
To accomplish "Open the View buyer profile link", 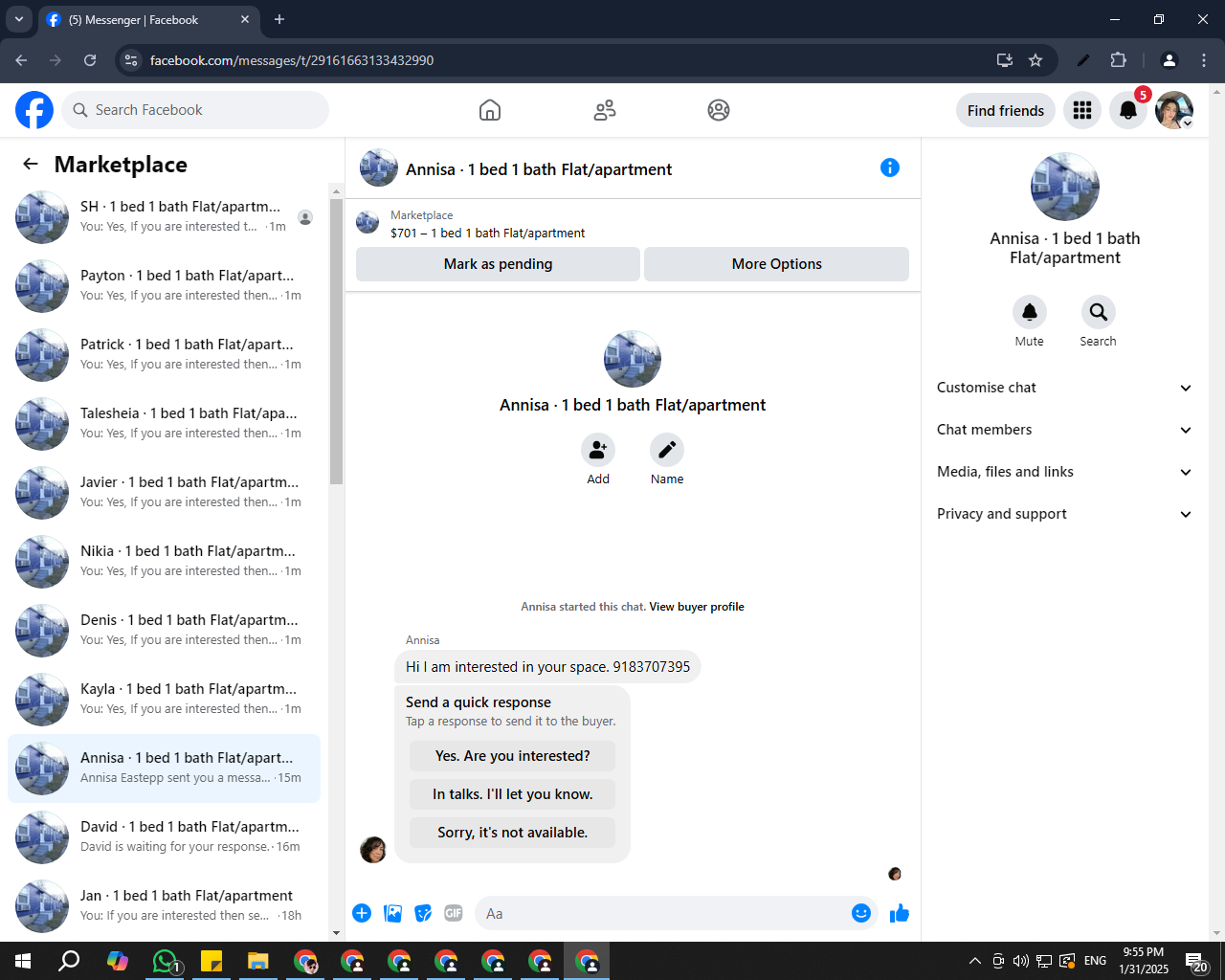I will pyautogui.click(x=697, y=607).
